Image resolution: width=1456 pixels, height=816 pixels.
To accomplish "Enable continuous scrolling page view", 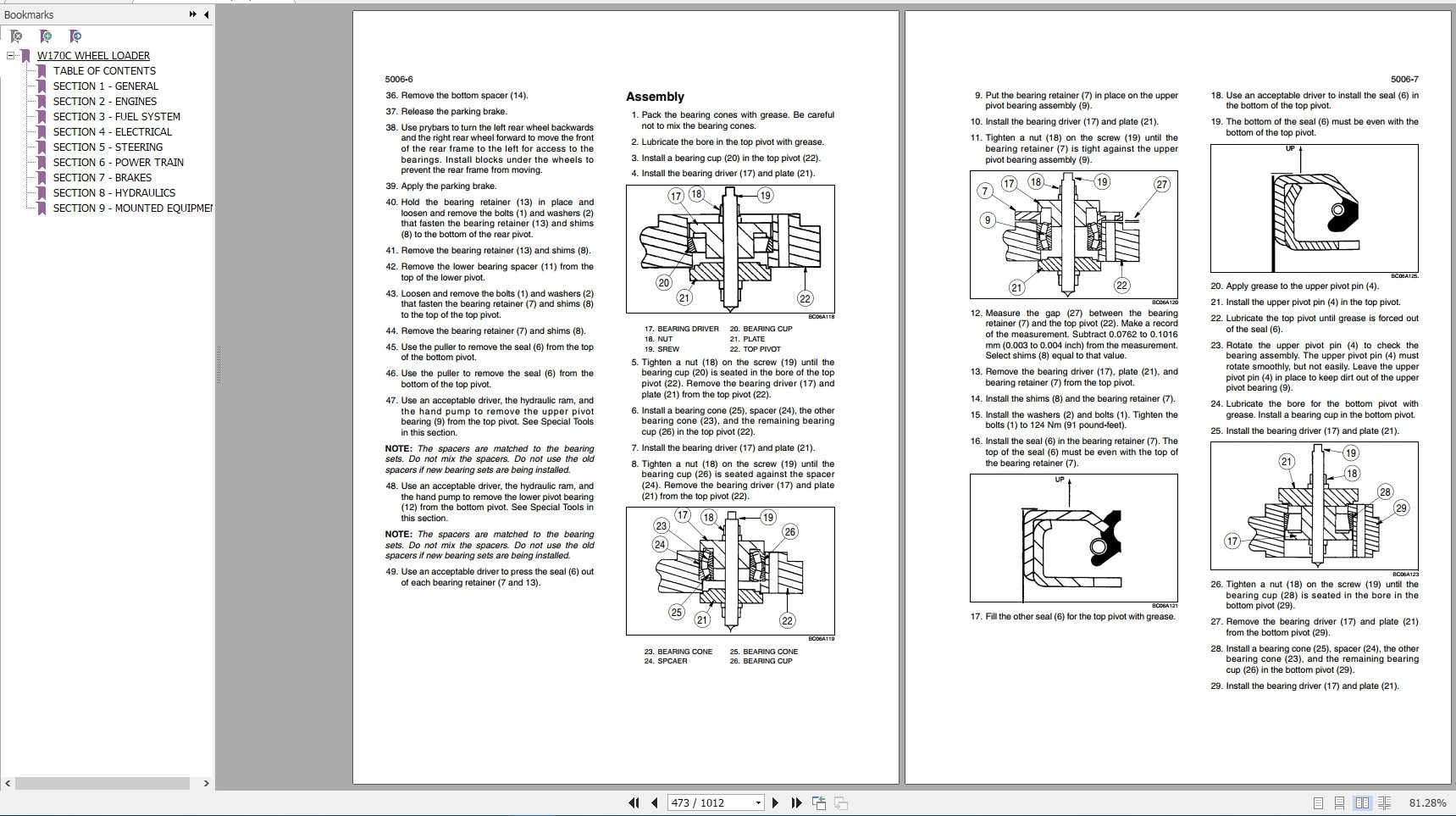I will (x=1339, y=802).
